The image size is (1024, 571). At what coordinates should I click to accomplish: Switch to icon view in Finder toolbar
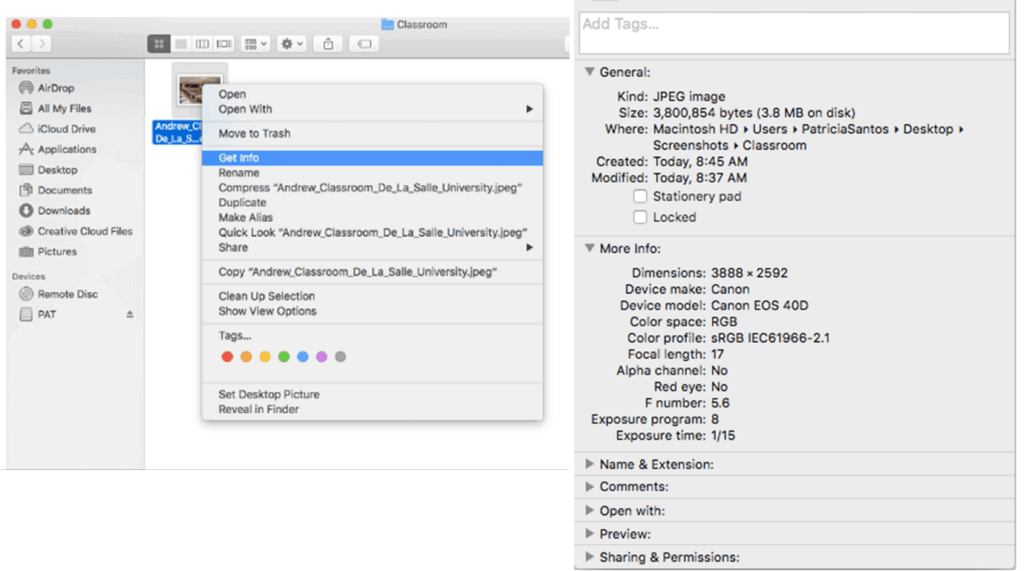click(x=159, y=44)
